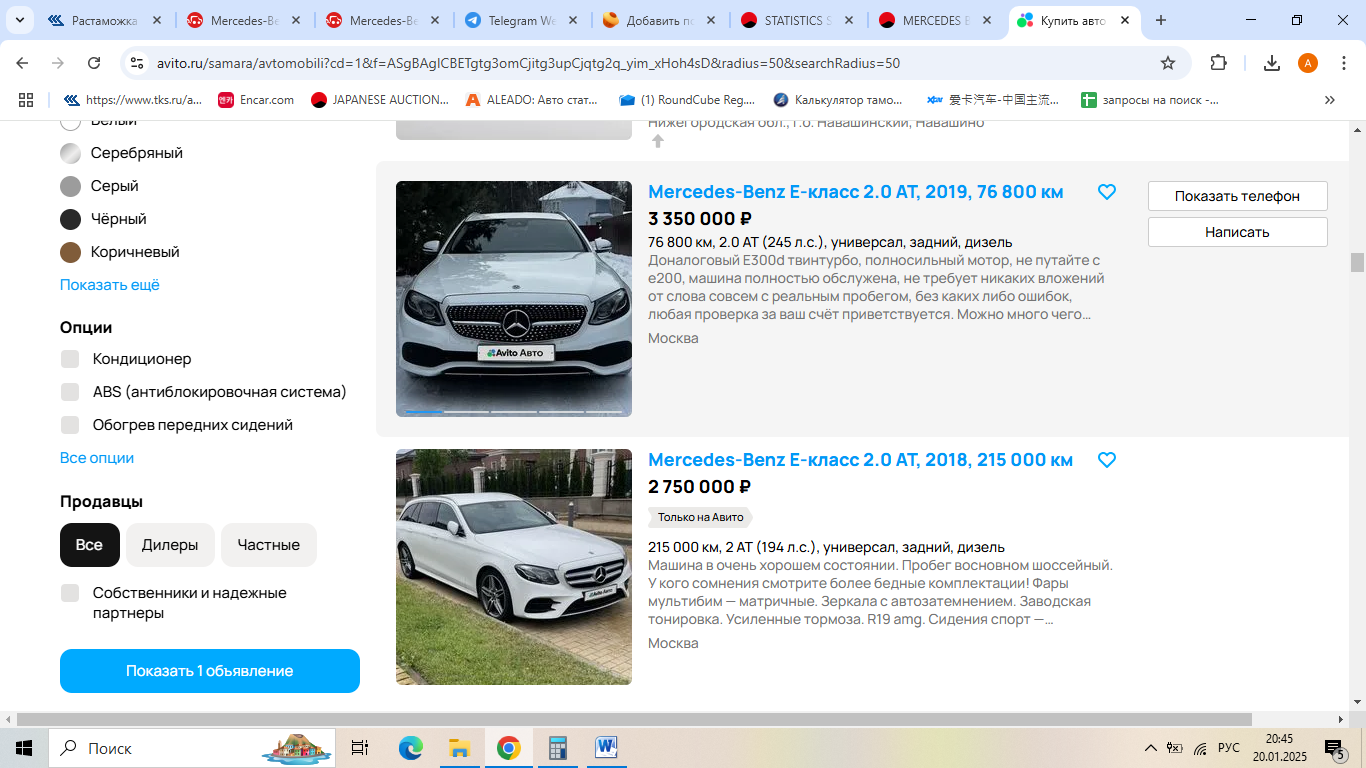Open the ALEADO bookmark
1366x768 pixels.
pos(532,100)
